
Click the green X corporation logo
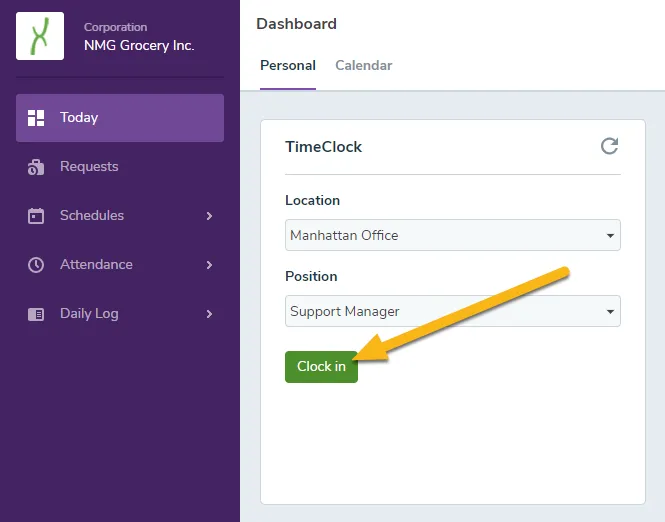point(40,36)
